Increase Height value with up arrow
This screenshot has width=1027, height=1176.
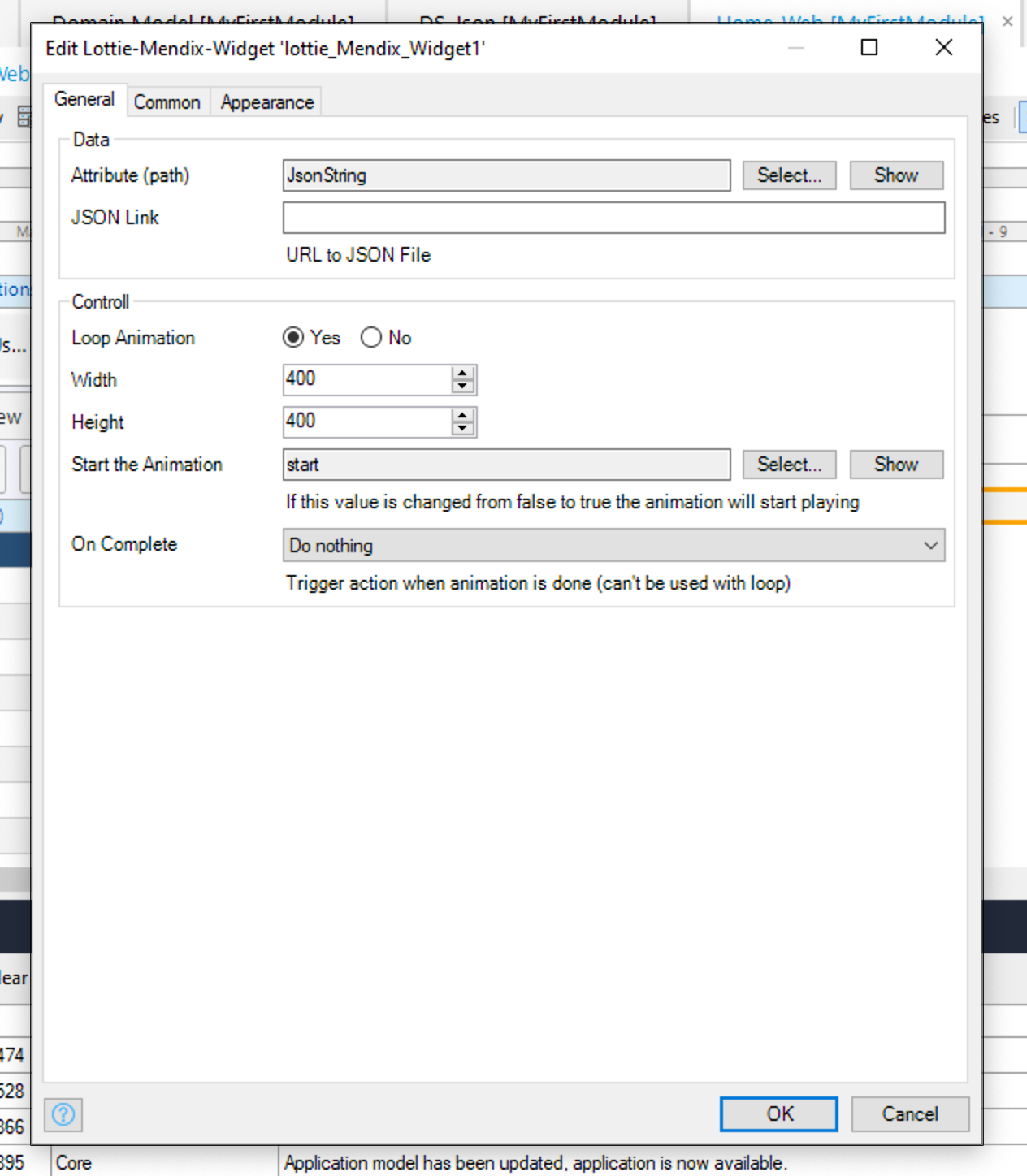[462, 416]
